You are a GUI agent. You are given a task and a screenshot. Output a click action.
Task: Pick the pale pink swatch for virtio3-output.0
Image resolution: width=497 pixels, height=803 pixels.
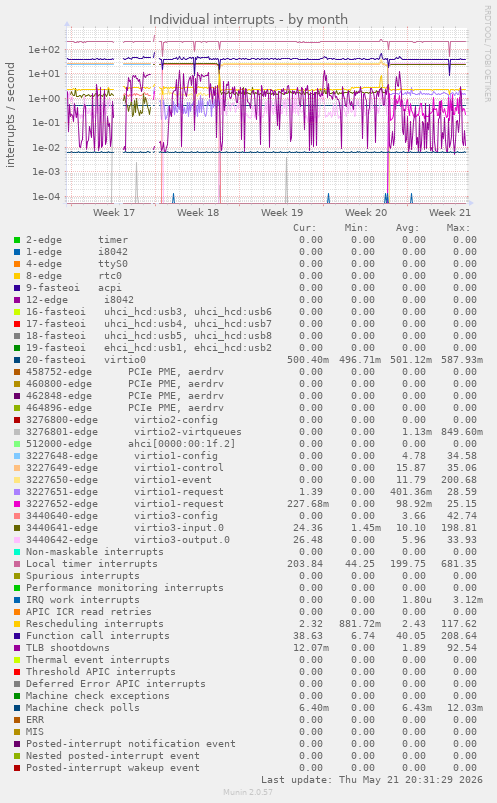coord(17,540)
